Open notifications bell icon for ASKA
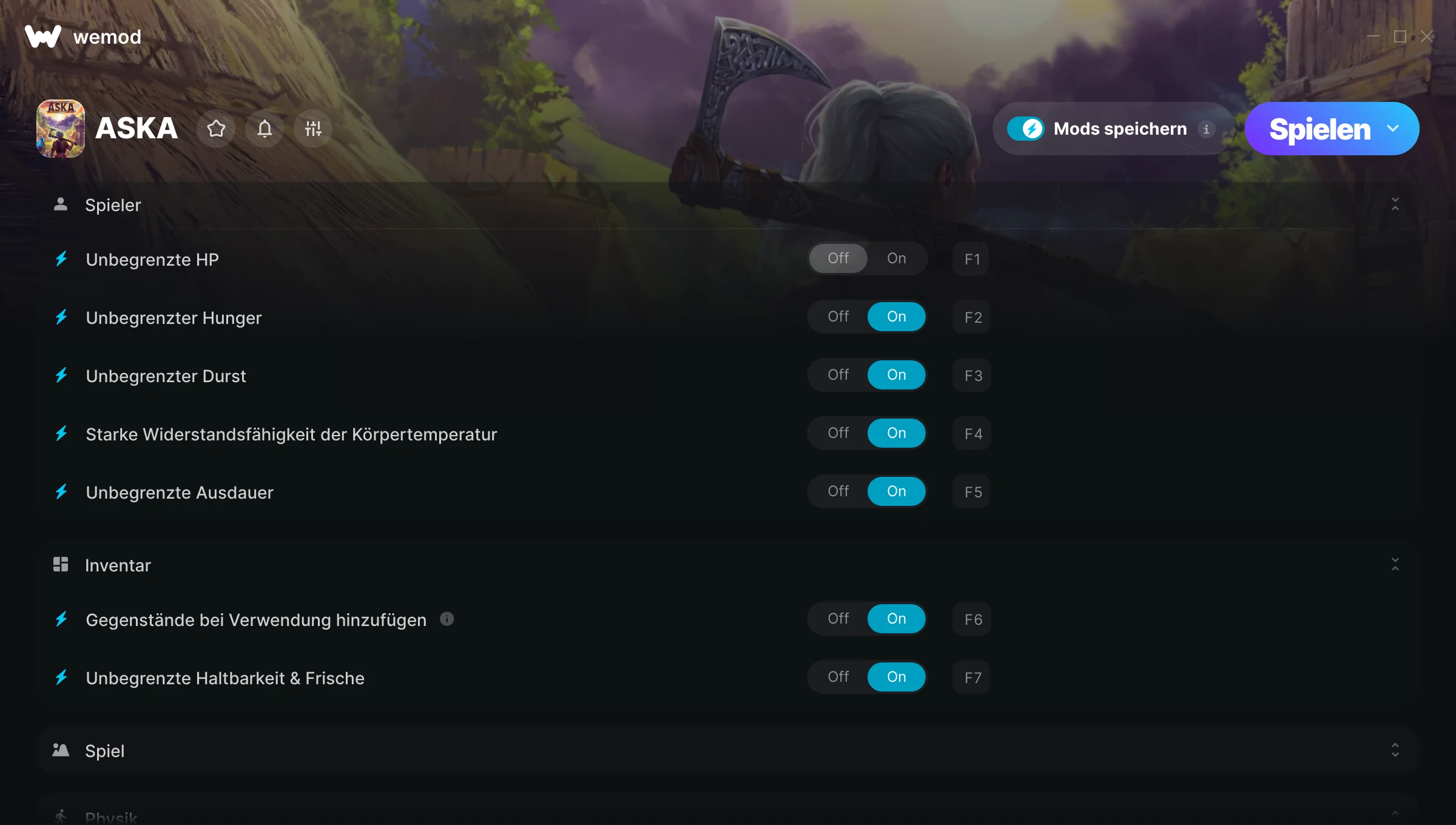This screenshot has height=825, width=1456. click(265, 129)
